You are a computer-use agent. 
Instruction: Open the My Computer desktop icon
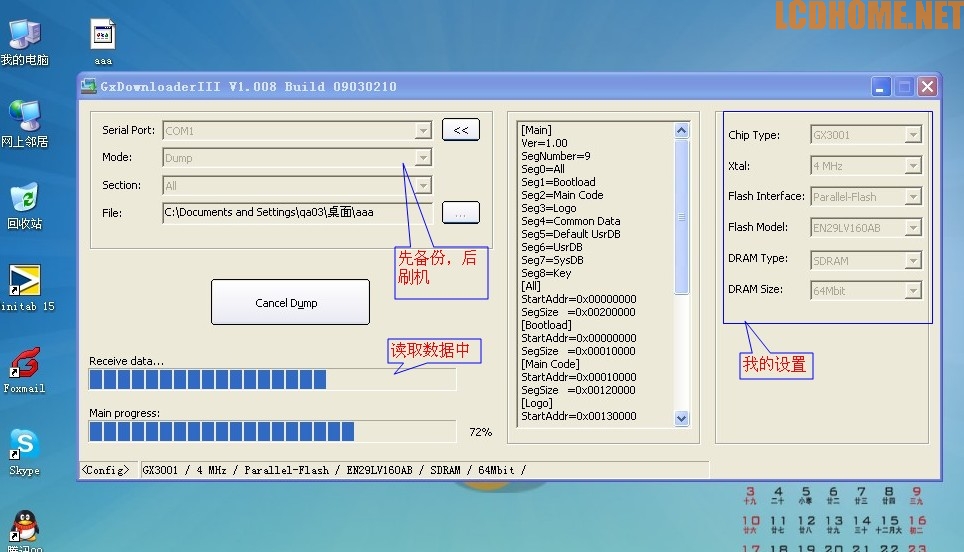click(x=25, y=42)
